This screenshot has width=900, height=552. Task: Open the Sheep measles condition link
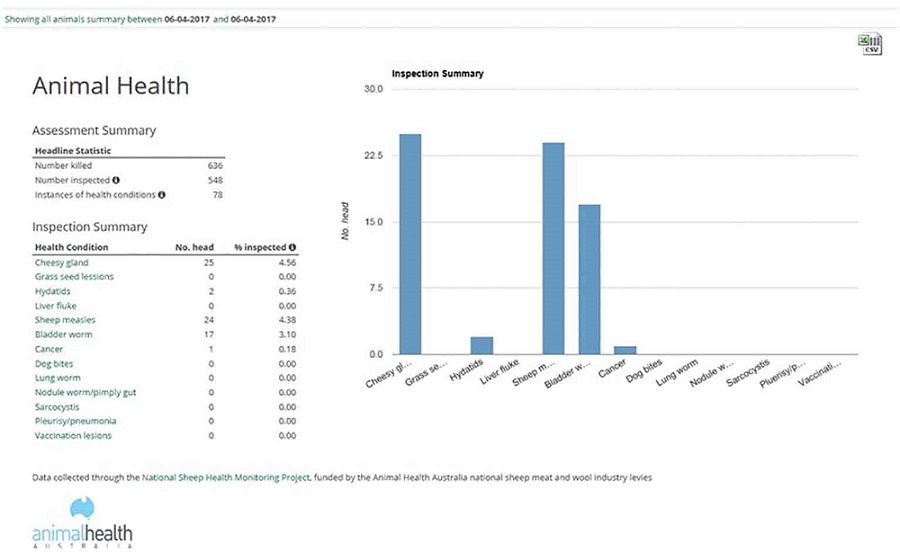click(x=65, y=320)
